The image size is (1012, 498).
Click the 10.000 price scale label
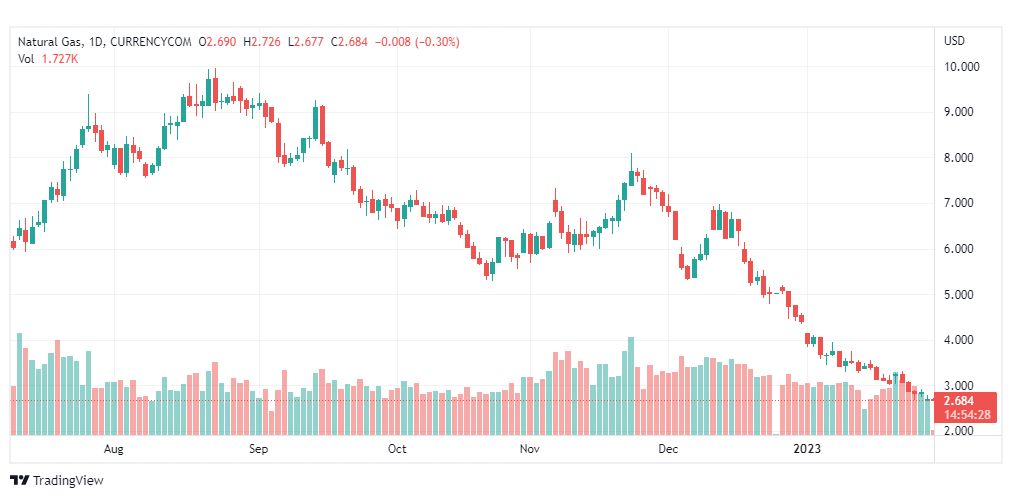tap(962, 66)
